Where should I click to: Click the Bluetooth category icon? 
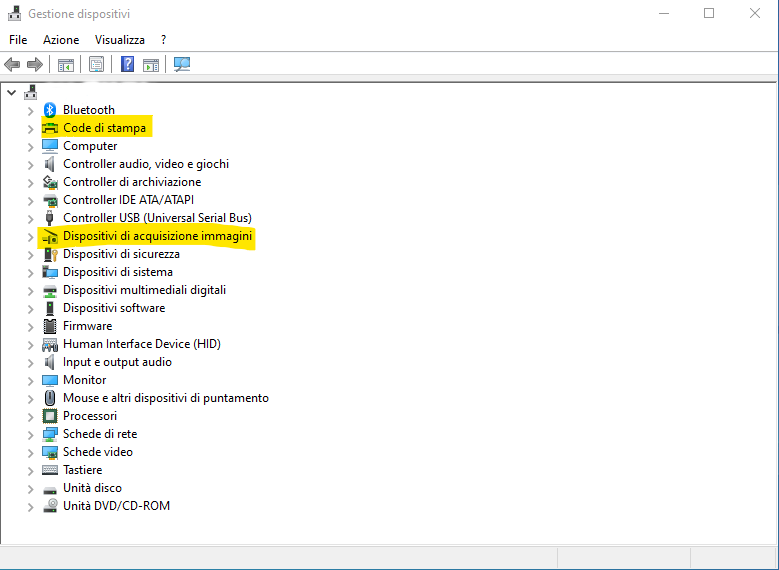click(50, 110)
